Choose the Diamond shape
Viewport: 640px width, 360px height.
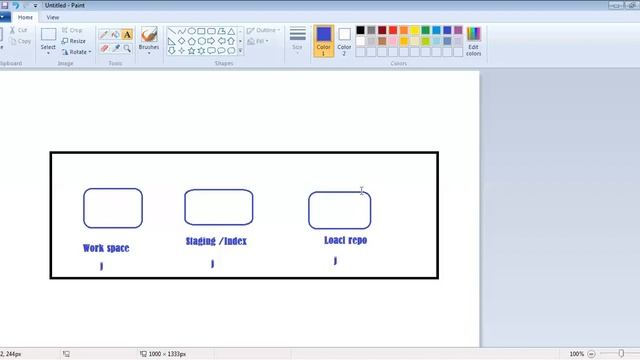coord(182,41)
